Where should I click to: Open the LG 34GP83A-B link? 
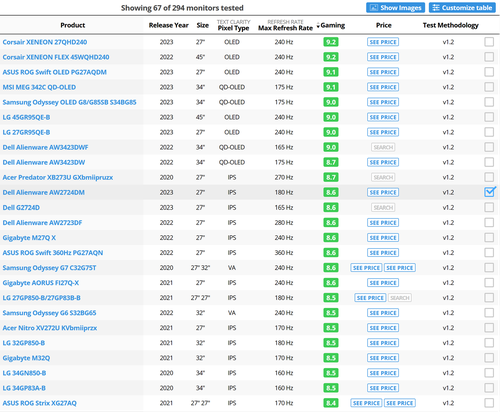24,388
